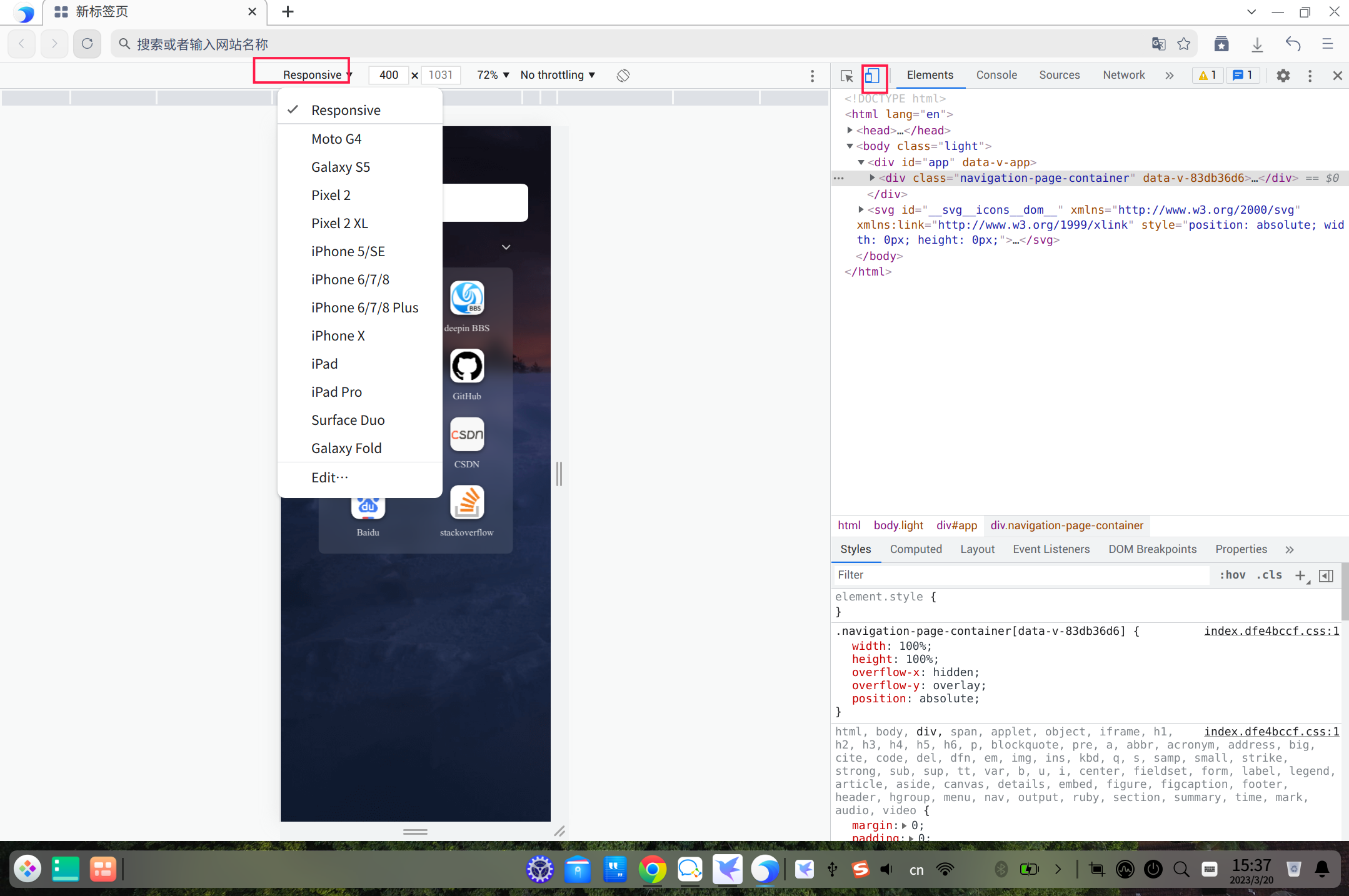Image resolution: width=1349 pixels, height=896 pixels.
Task: Toggle the .cls class editor
Action: click(x=1269, y=575)
